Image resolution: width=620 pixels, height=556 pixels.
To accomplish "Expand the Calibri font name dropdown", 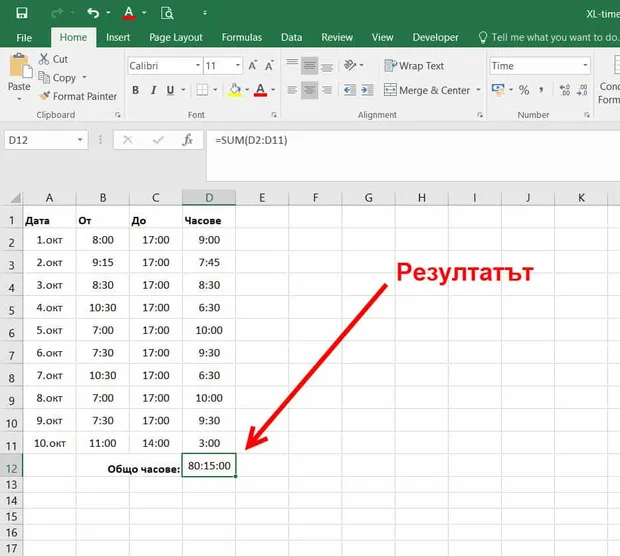I will [x=198, y=66].
